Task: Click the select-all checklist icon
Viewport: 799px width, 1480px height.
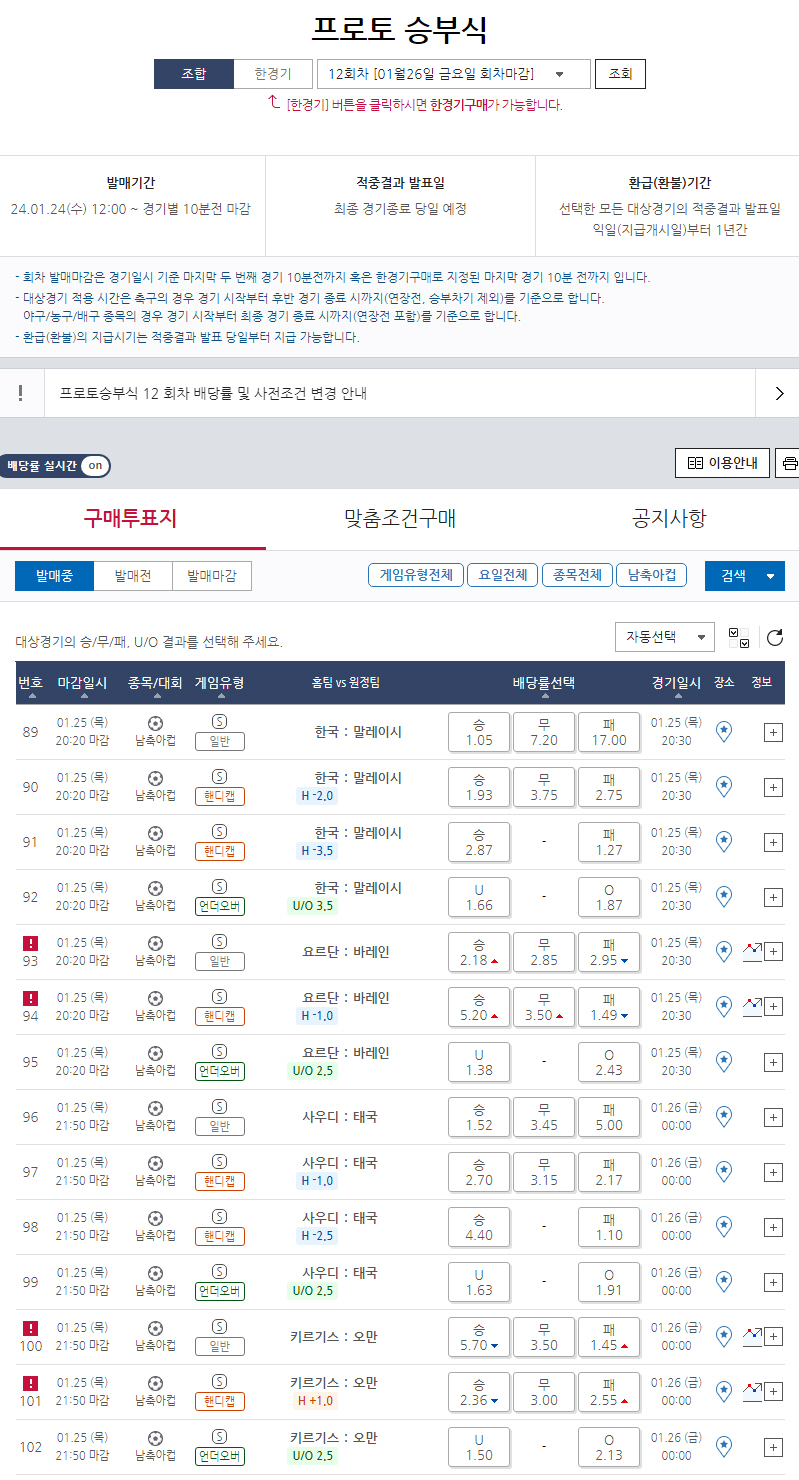Action: [739, 637]
